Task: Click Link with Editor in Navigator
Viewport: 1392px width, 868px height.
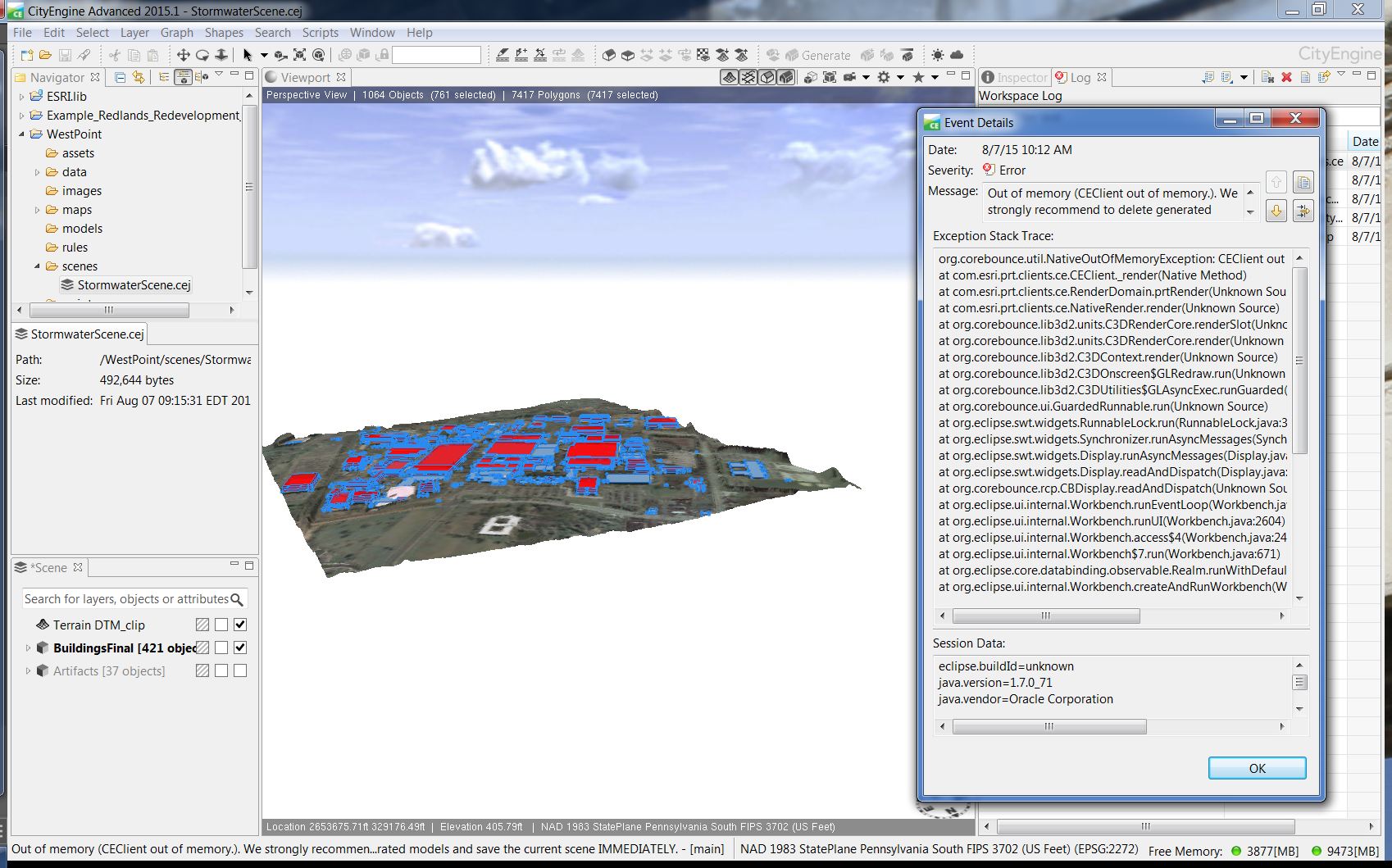Action: tap(139, 77)
